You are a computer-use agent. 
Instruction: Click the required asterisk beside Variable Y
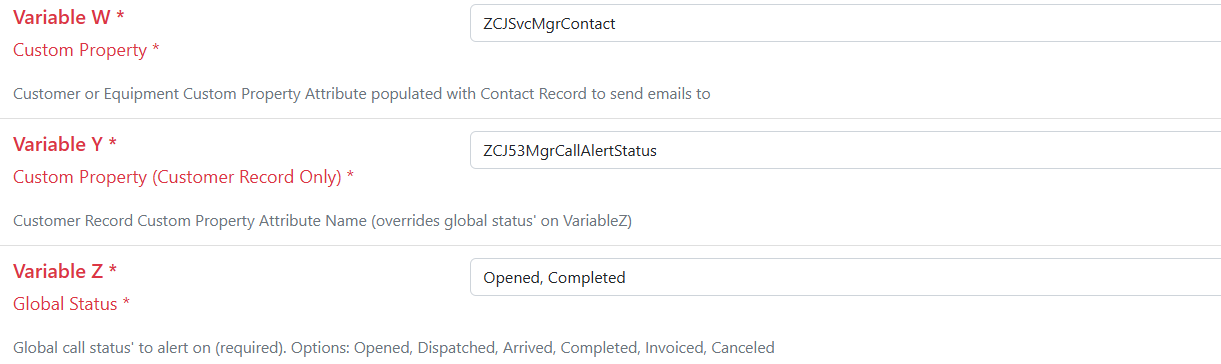(112, 144)
